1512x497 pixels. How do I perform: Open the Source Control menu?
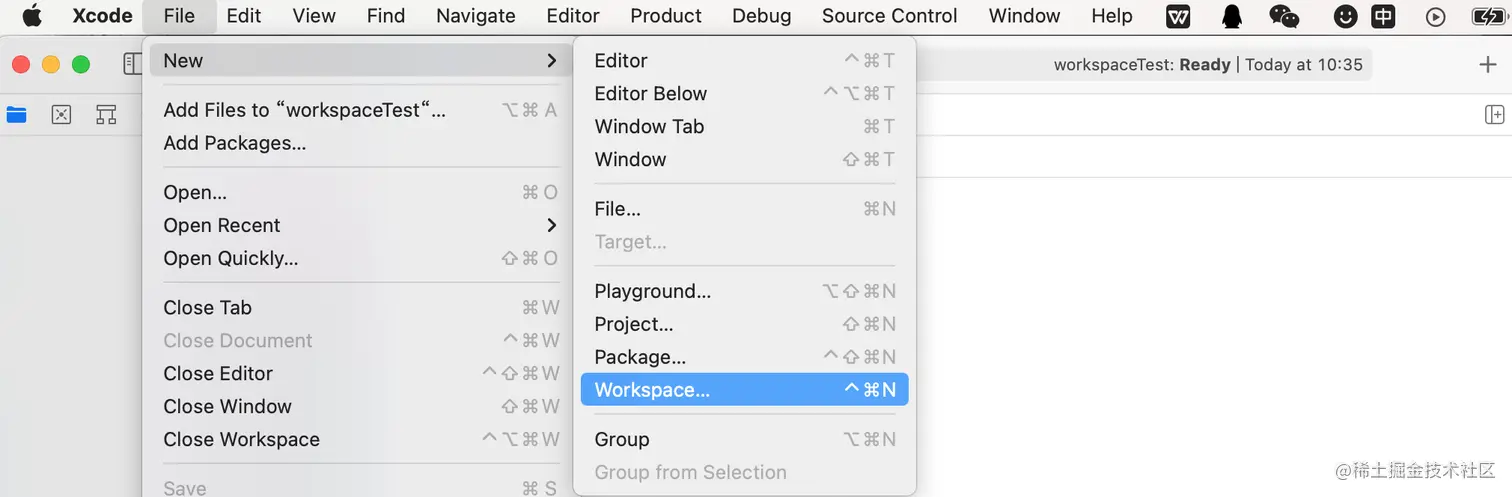click(x=889, y=16)
